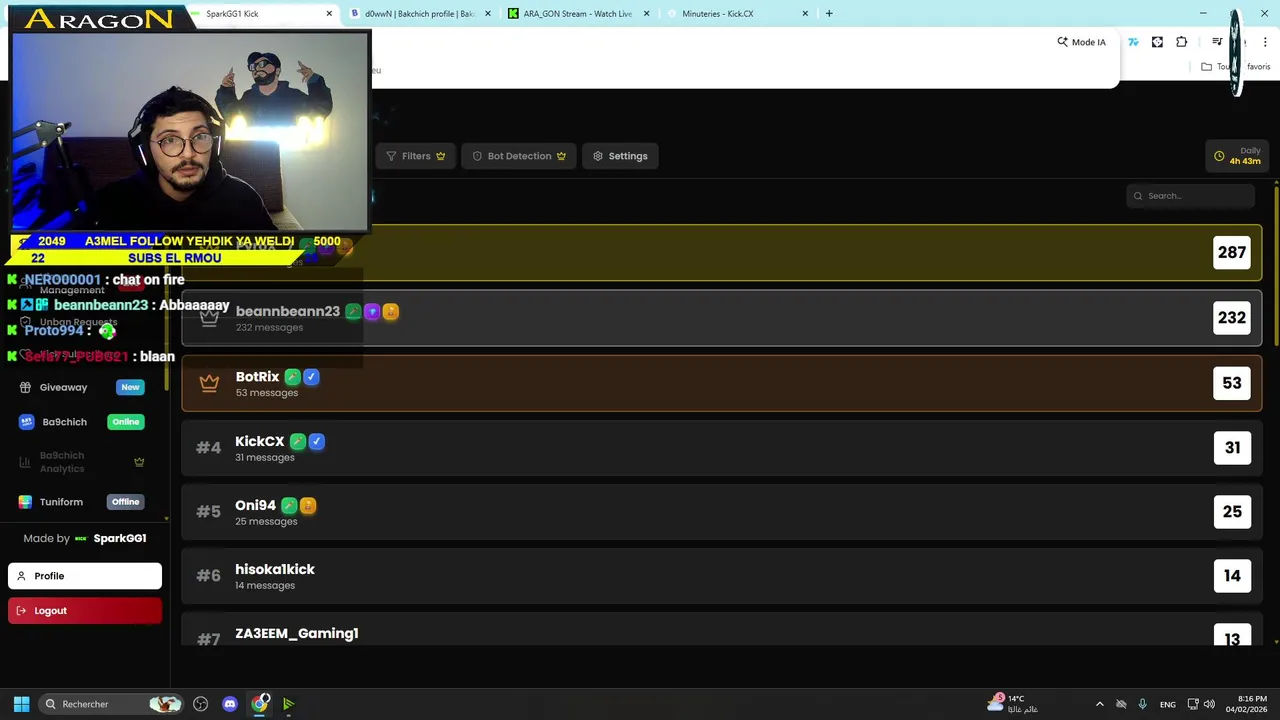Show hidden system tray icons chevron
This screenshot has width=1280, height=720.
1100,704
